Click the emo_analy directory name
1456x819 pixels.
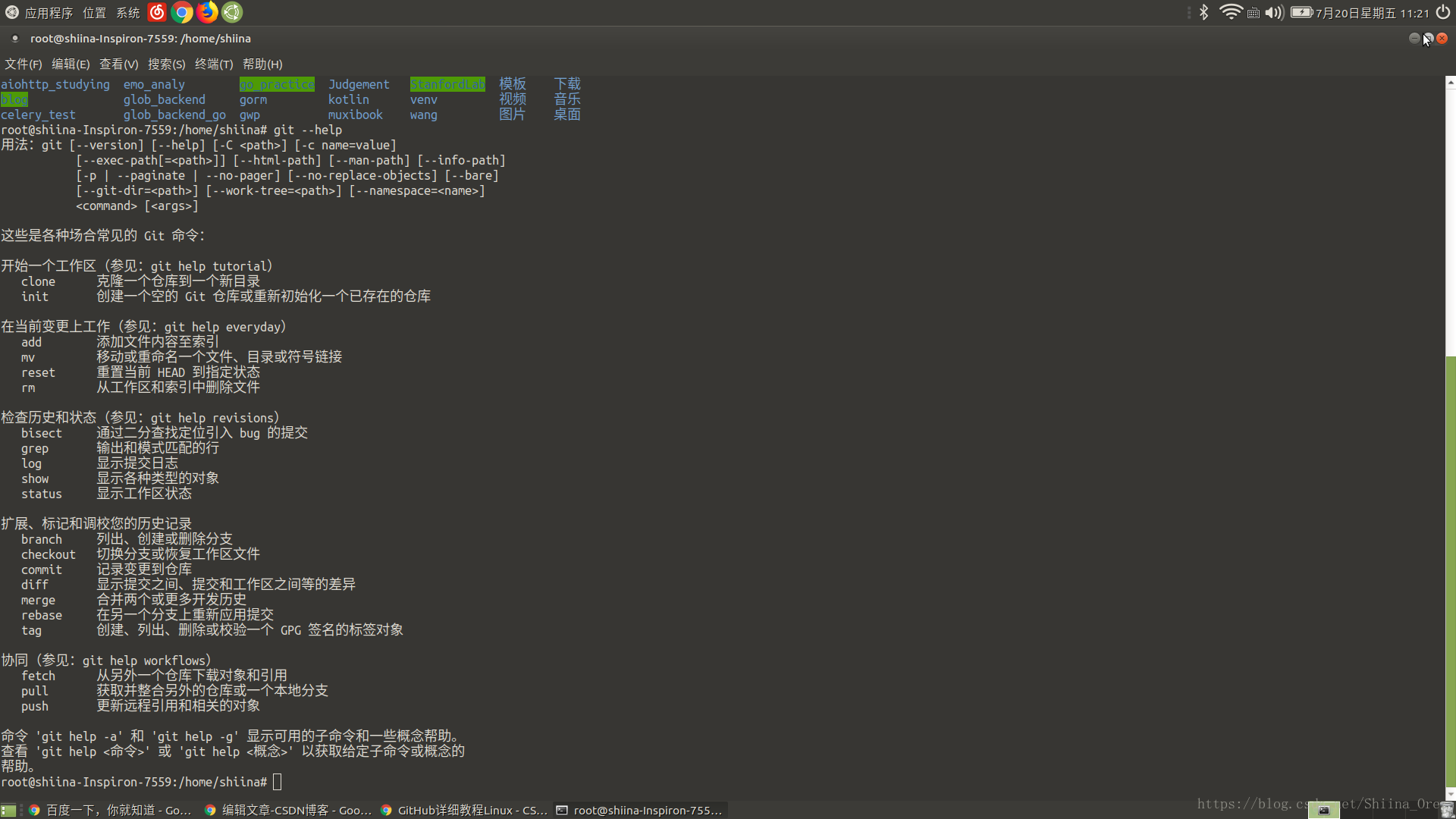[x=155, y=84]
